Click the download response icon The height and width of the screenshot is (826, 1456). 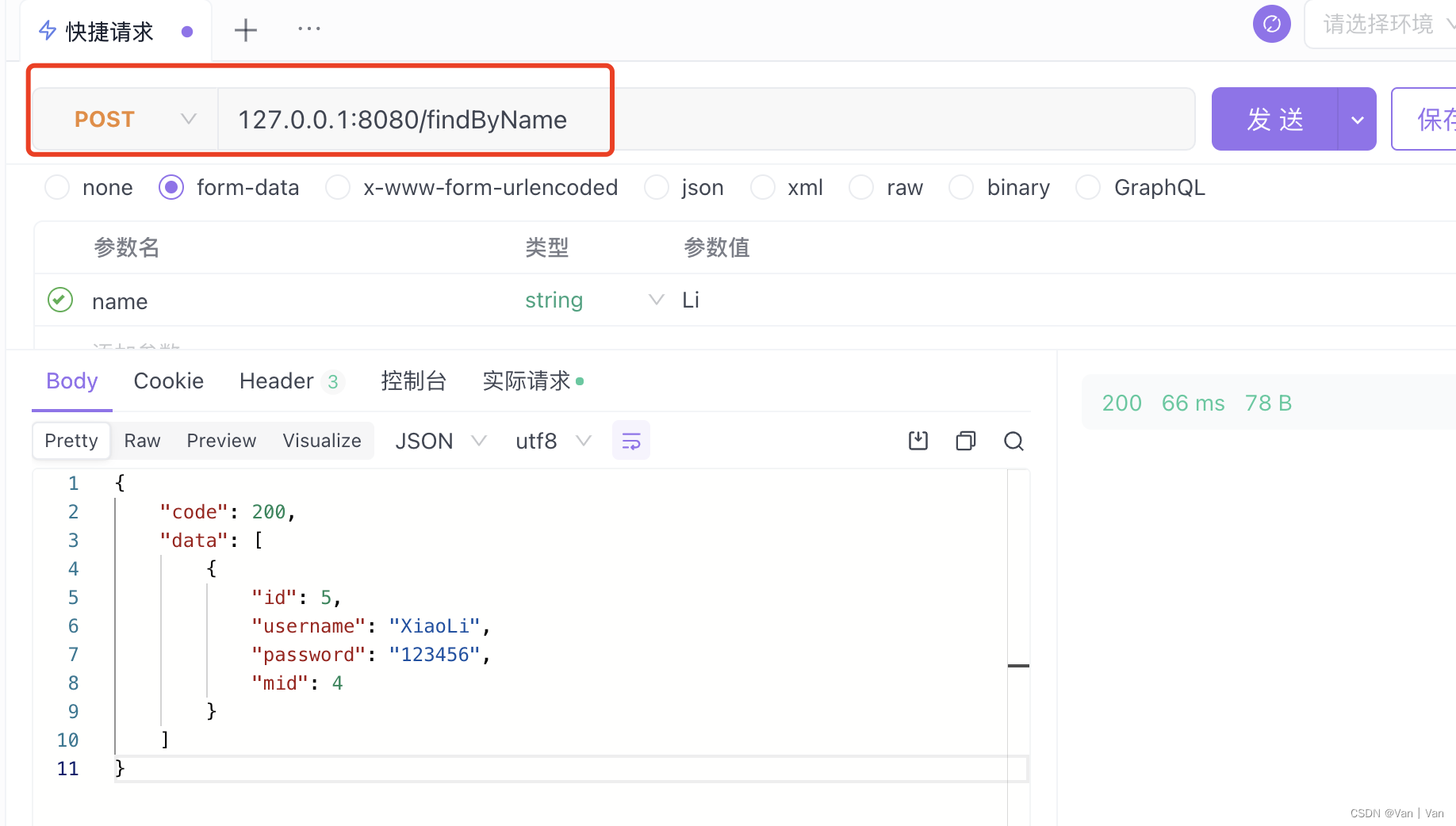pyautogui.click(x=918, y=441)
